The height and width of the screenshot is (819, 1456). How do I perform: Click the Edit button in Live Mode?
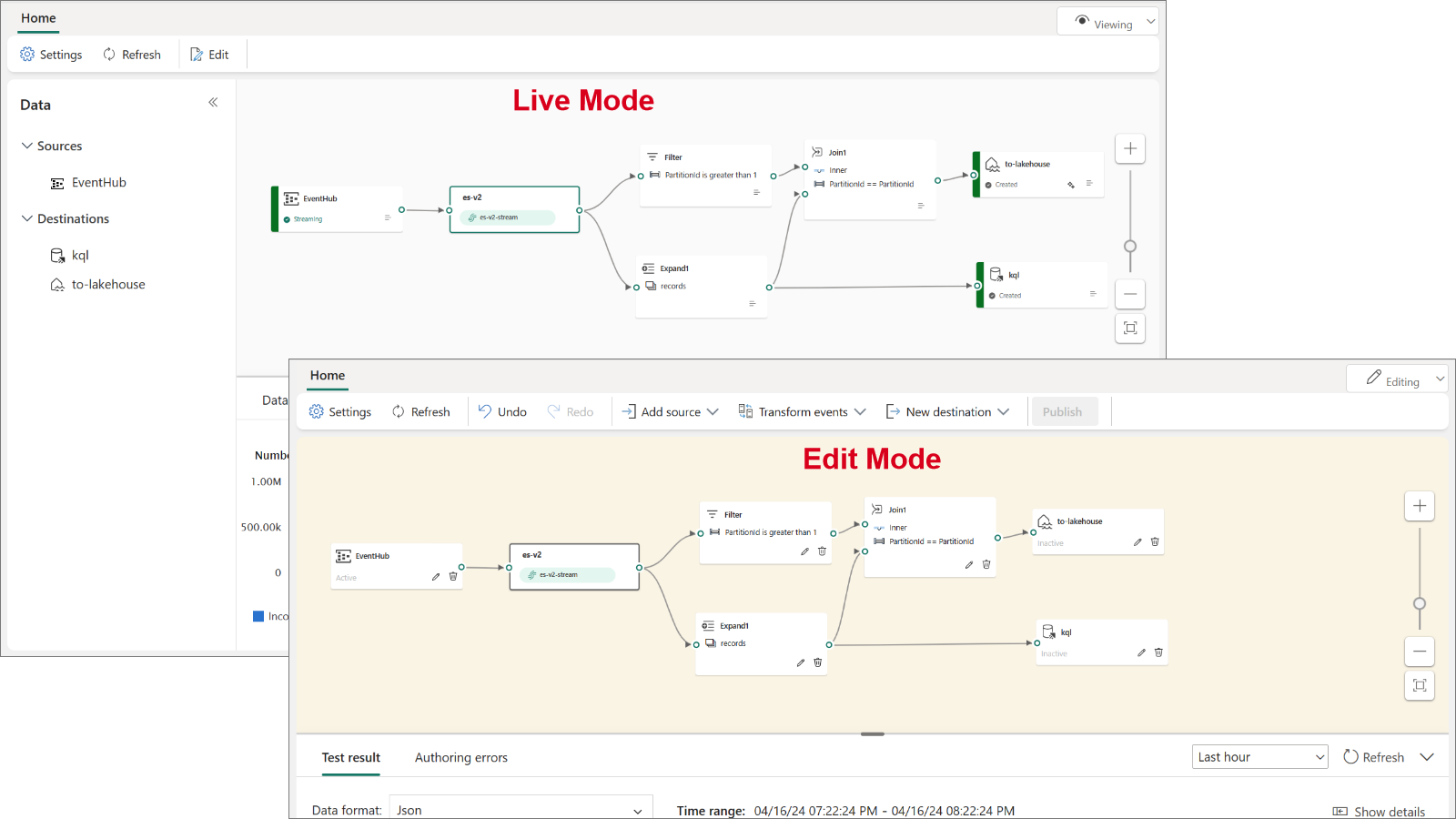(x=209, y=55)
